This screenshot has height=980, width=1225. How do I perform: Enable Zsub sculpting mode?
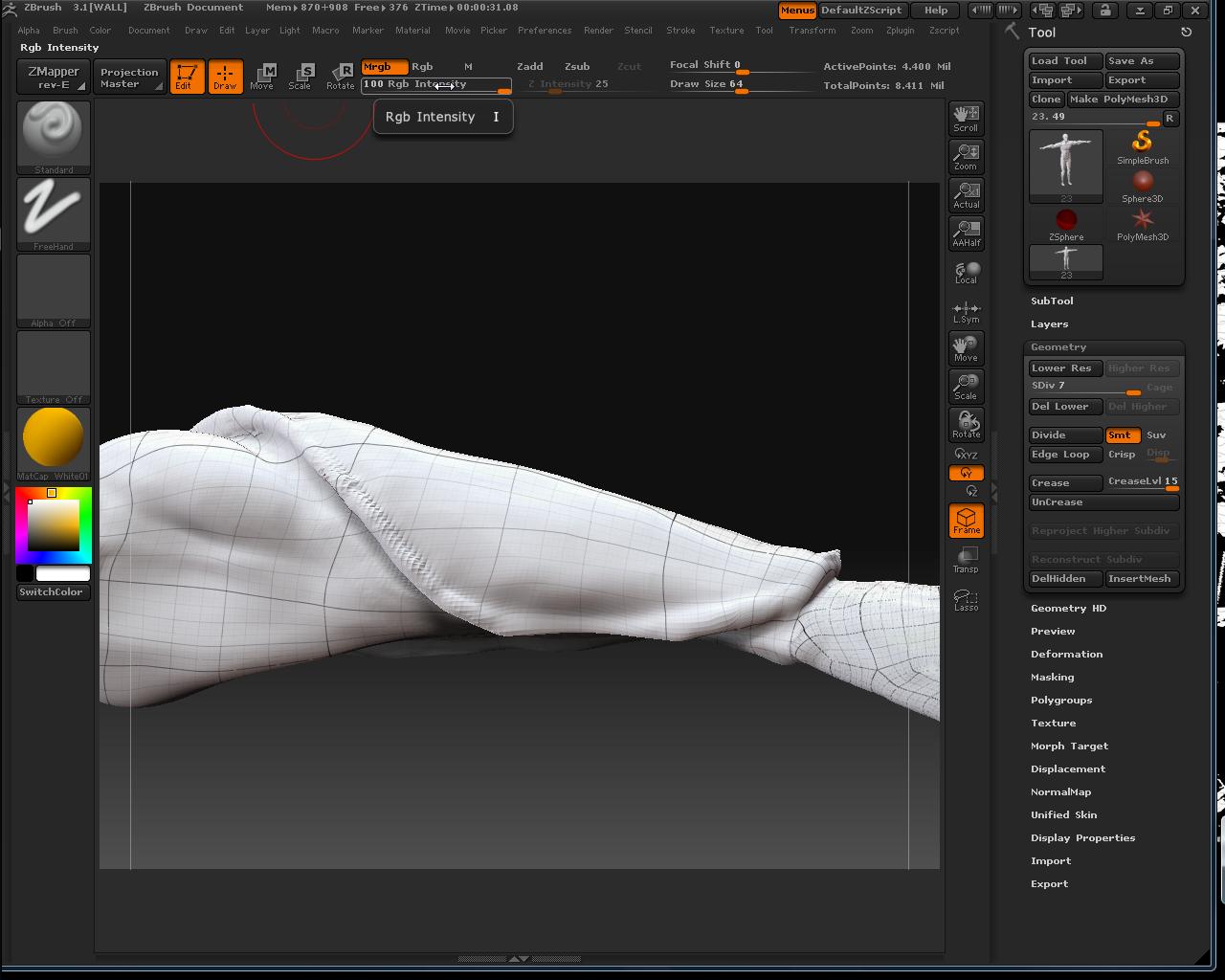point(576,66)
